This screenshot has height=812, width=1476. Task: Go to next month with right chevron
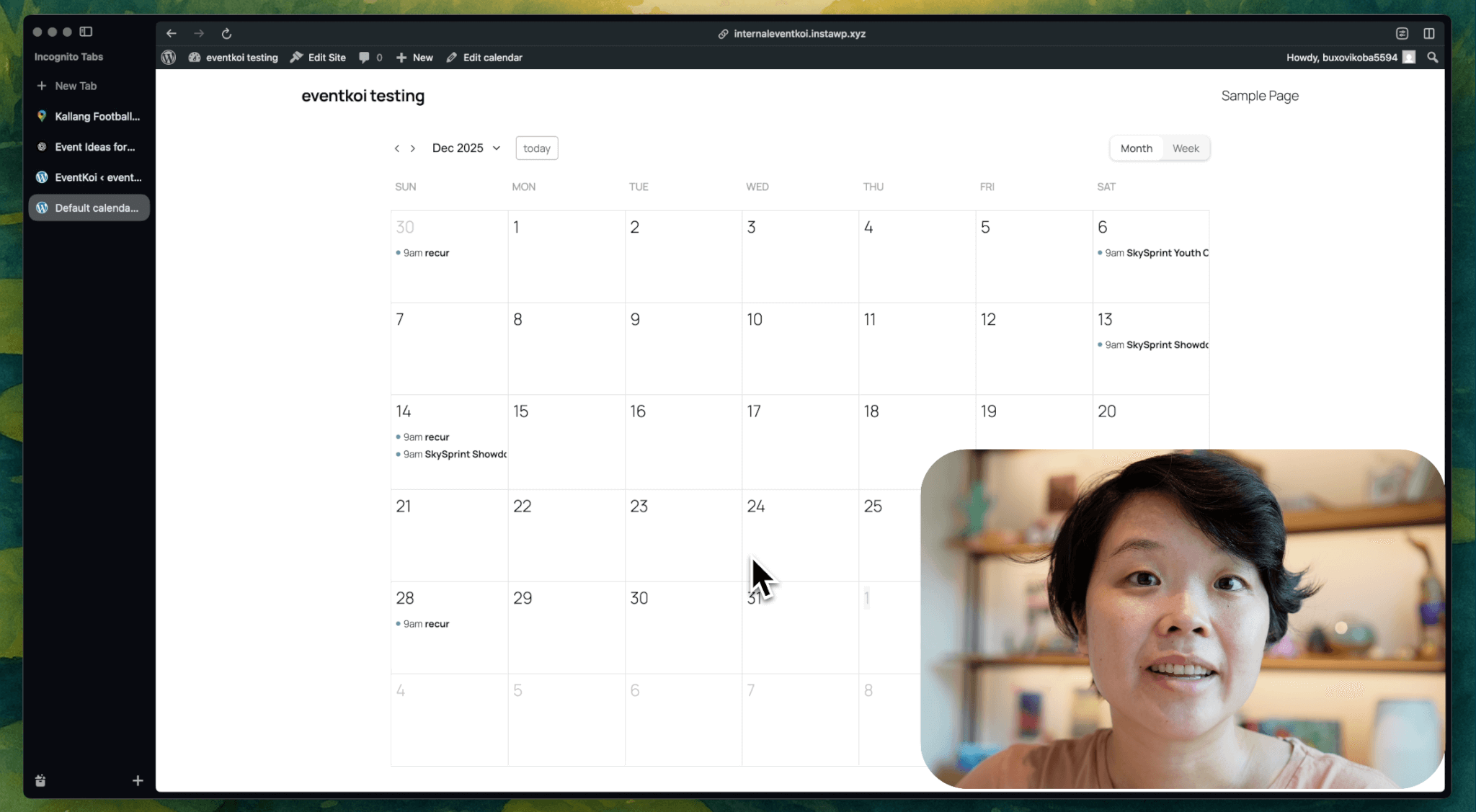413,148
